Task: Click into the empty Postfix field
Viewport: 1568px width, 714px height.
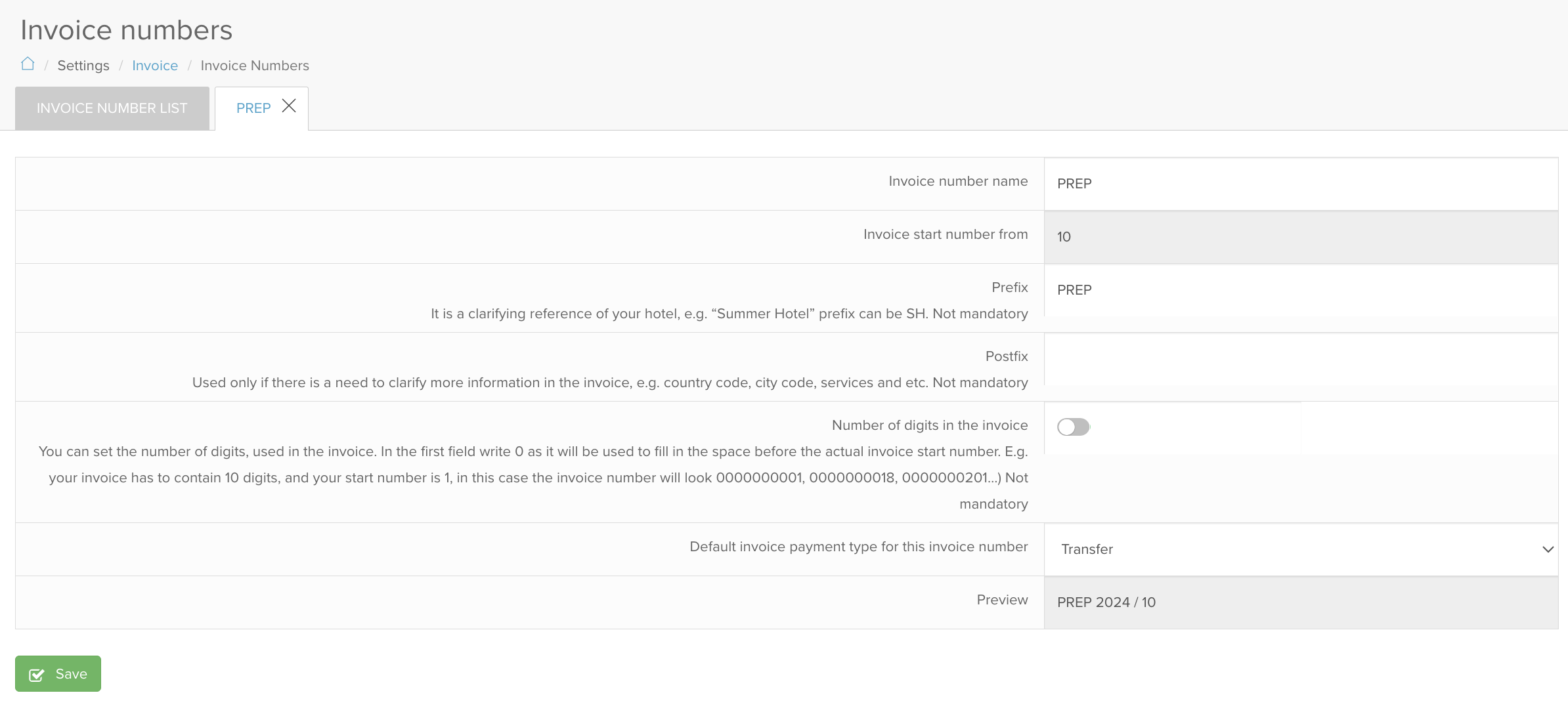Action: (1300, 359)
